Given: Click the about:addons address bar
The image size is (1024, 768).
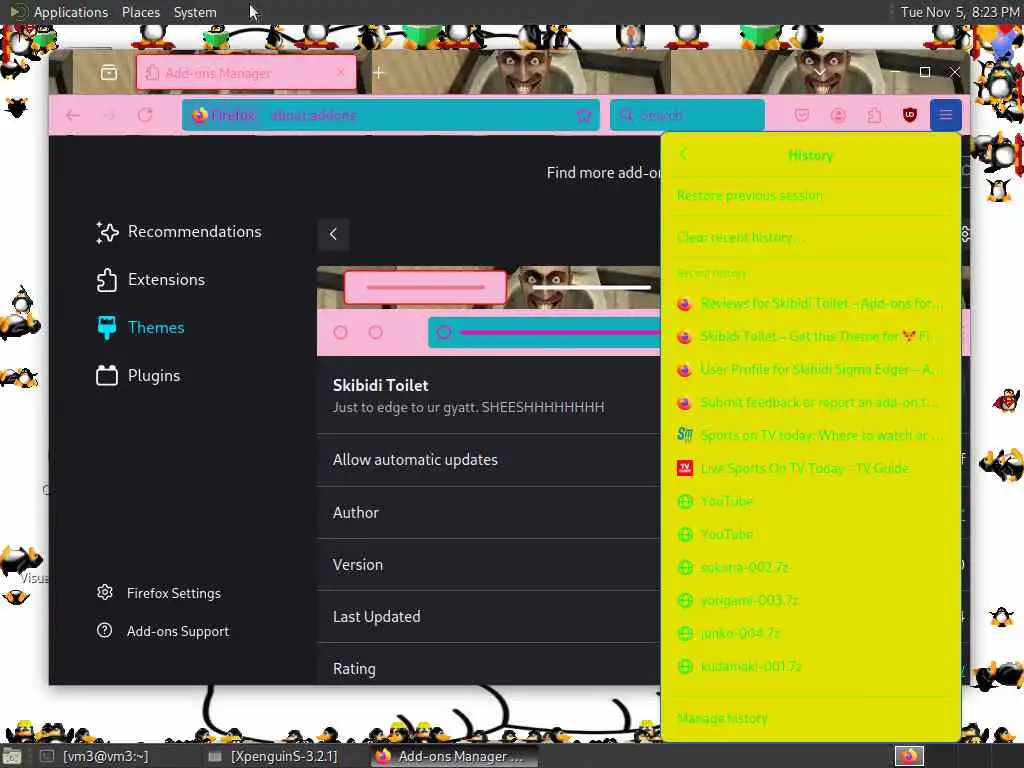Looking at the screenshot, I should (391, 116).
